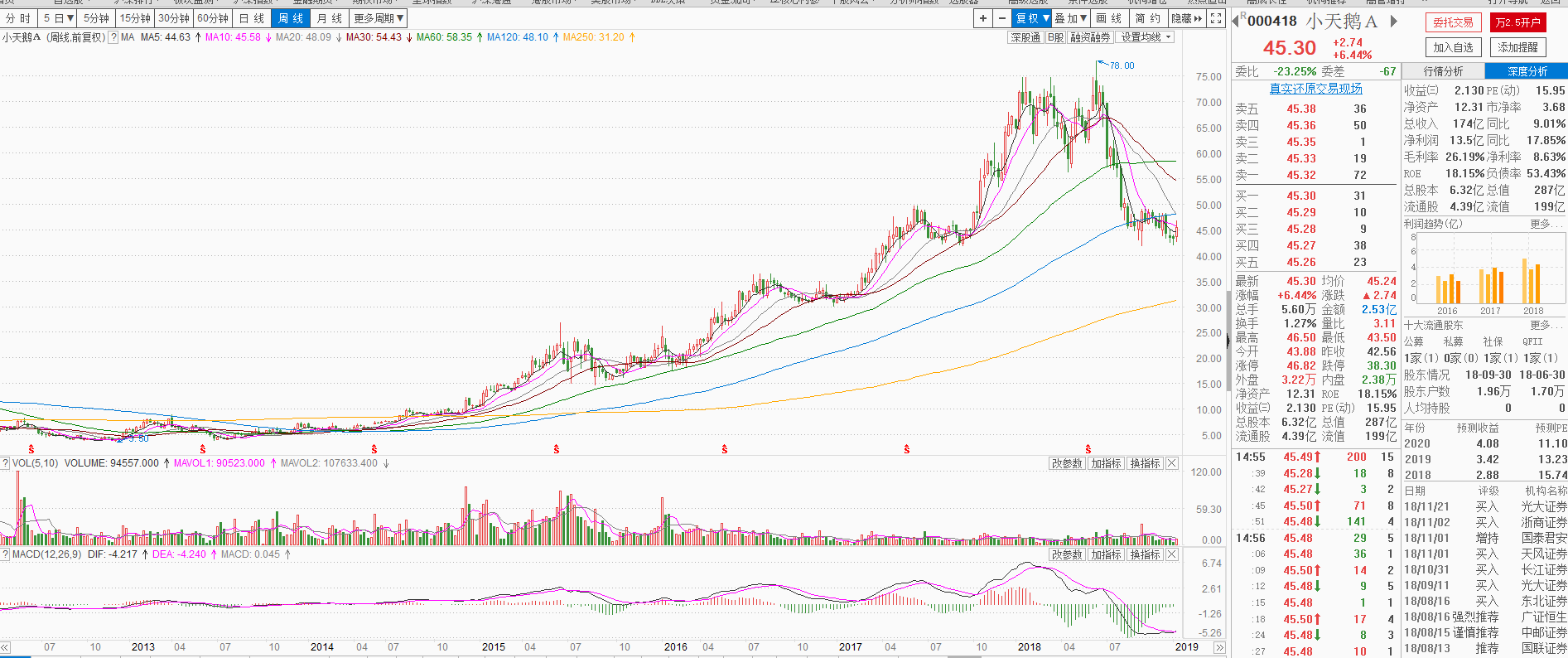1568x658 pixels.
Task: Click 改参数 on MACD panel
Action: pos(1067,554)
